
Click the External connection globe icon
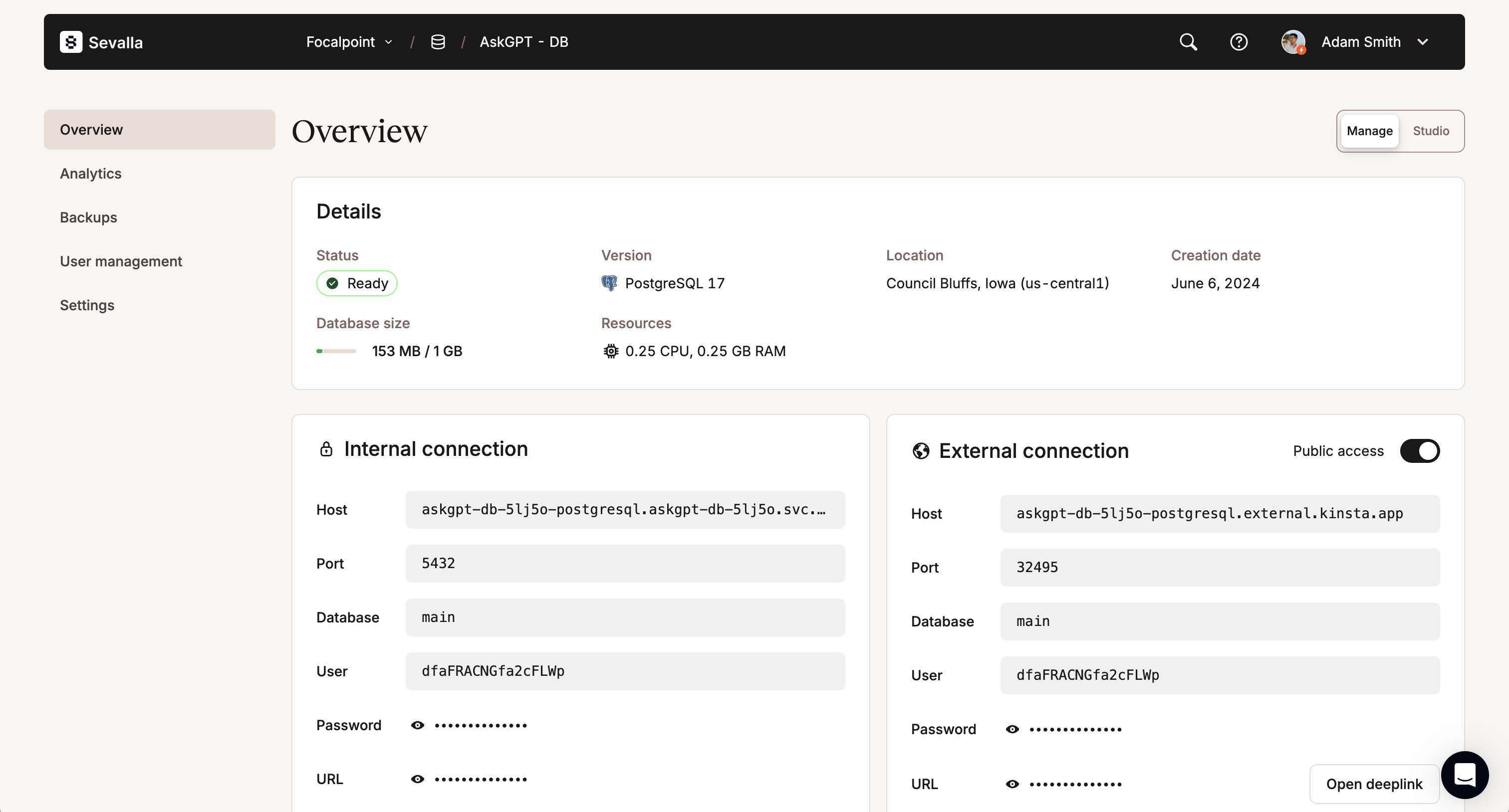921,451
